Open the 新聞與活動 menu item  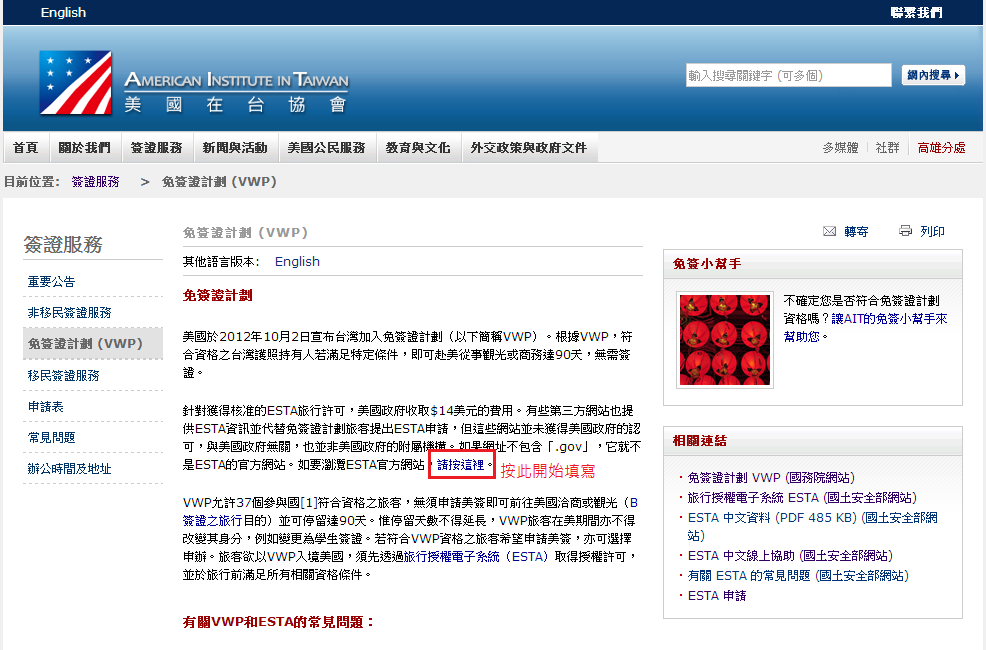tap(235, 148)
